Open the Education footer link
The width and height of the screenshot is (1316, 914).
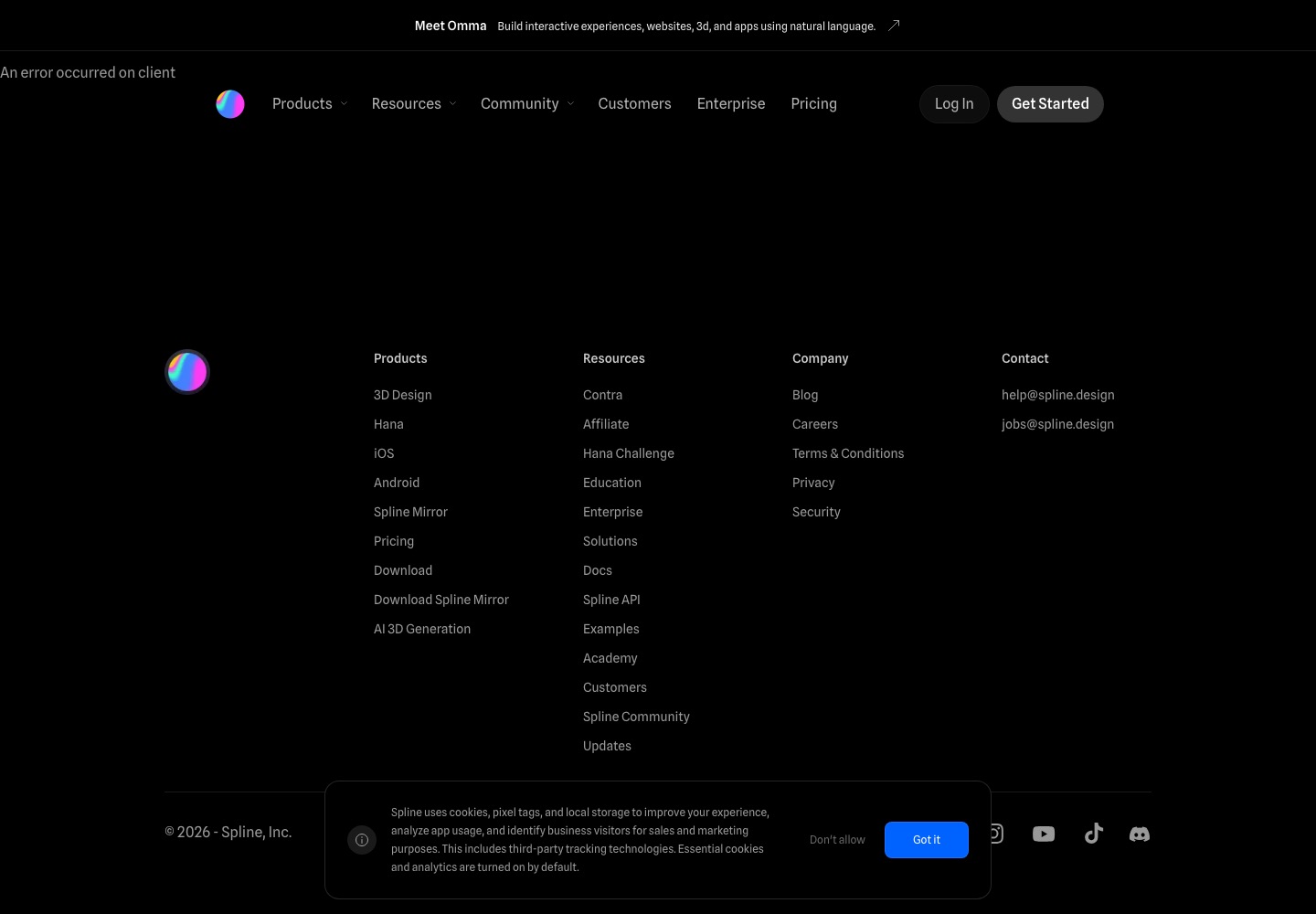pos(612,483)
